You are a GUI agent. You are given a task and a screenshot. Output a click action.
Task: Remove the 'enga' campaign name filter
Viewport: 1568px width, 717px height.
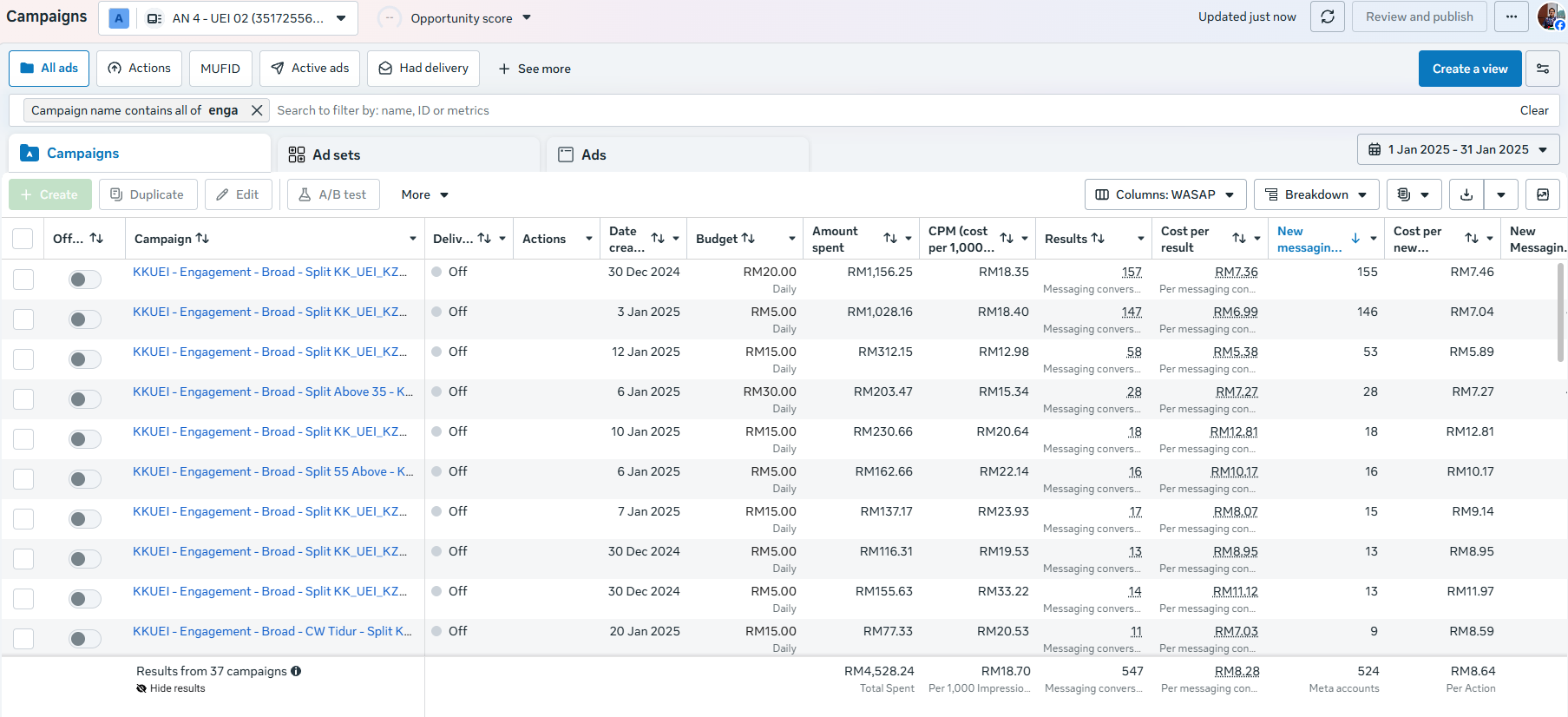tap(257, 110)
